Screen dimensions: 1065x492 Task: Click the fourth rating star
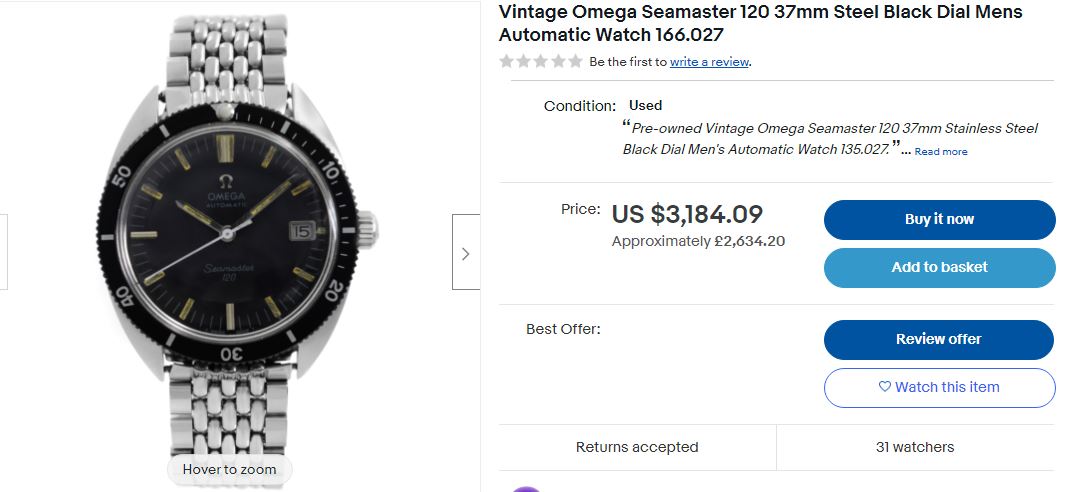(558, 61)
